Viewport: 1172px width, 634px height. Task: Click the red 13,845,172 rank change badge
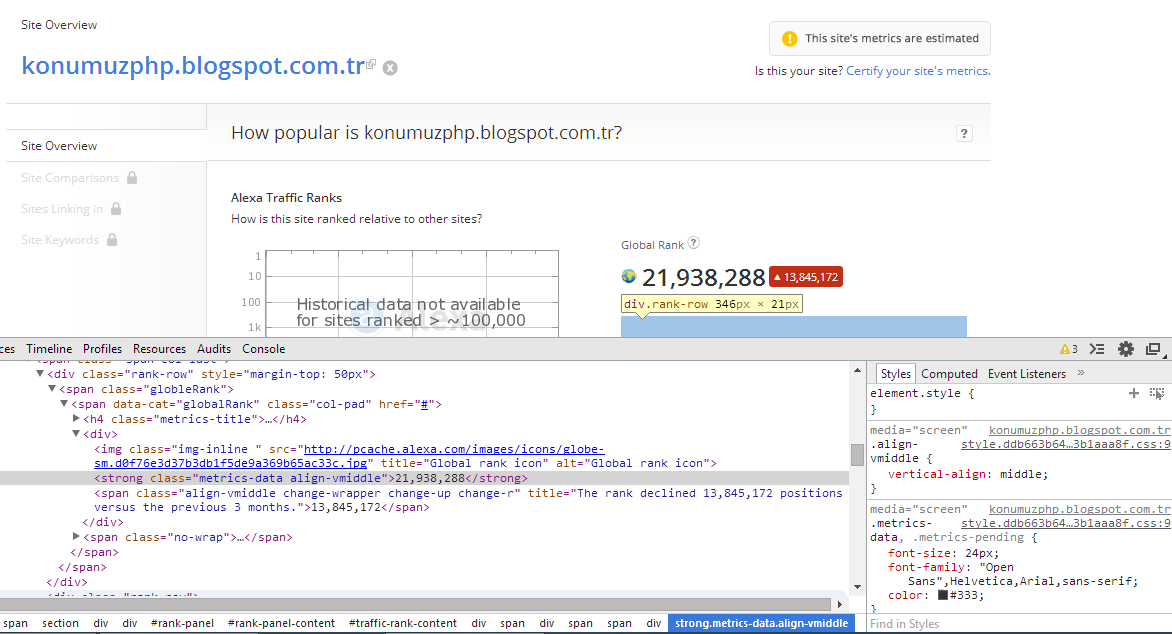tap(806, 277)
